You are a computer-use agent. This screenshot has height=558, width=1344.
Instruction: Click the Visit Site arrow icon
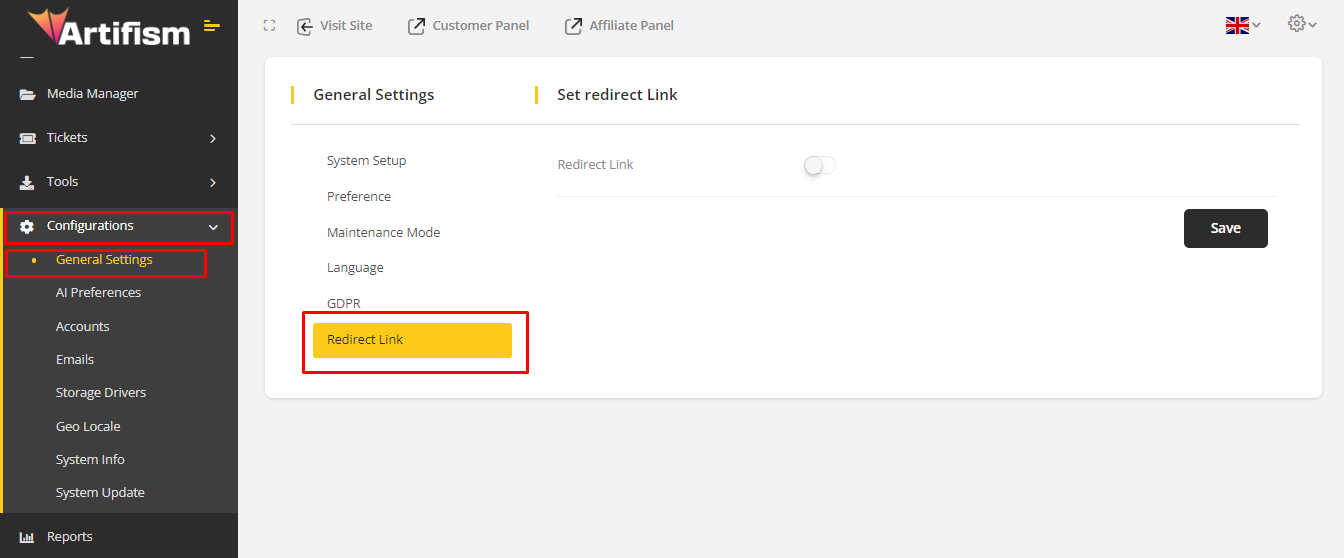(305, 26)
